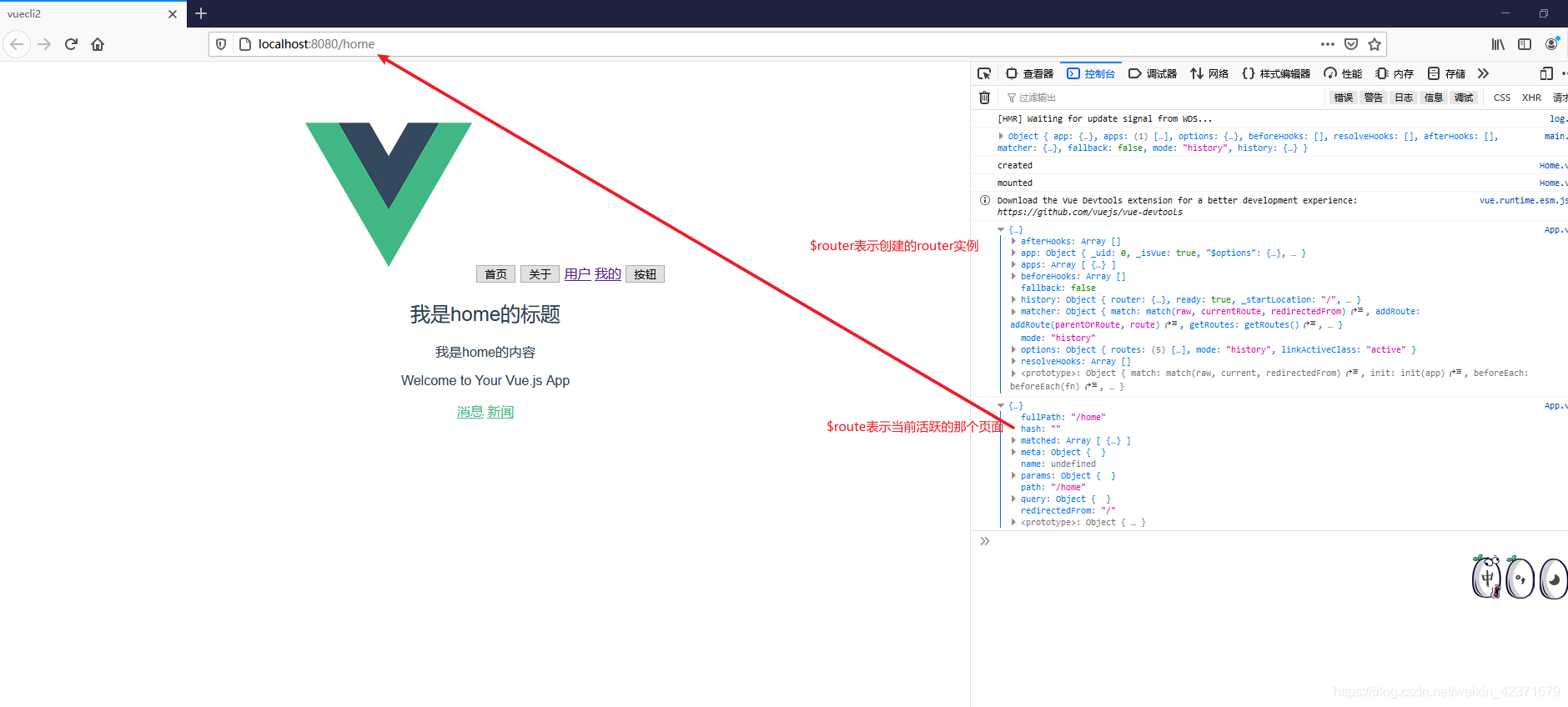
Task: Toggle the CSS messages filter
Action: click(1502, 98)
